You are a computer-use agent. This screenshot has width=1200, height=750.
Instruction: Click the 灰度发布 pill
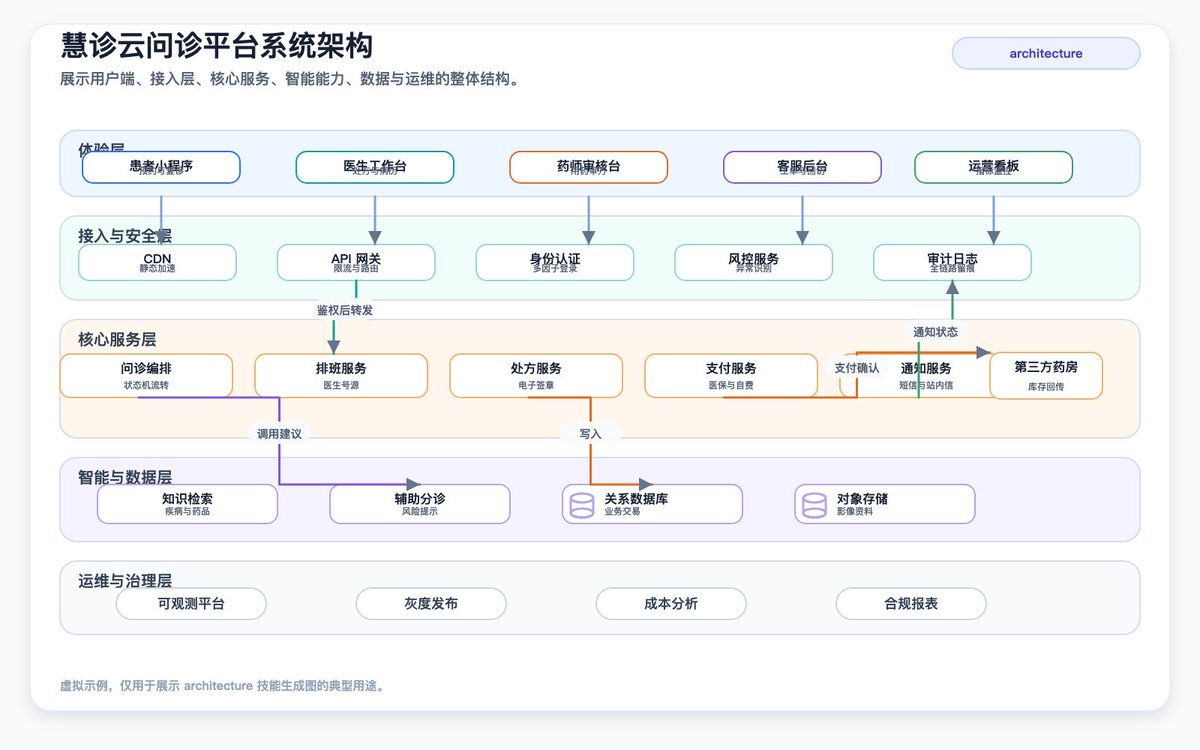tap(431, 604)
